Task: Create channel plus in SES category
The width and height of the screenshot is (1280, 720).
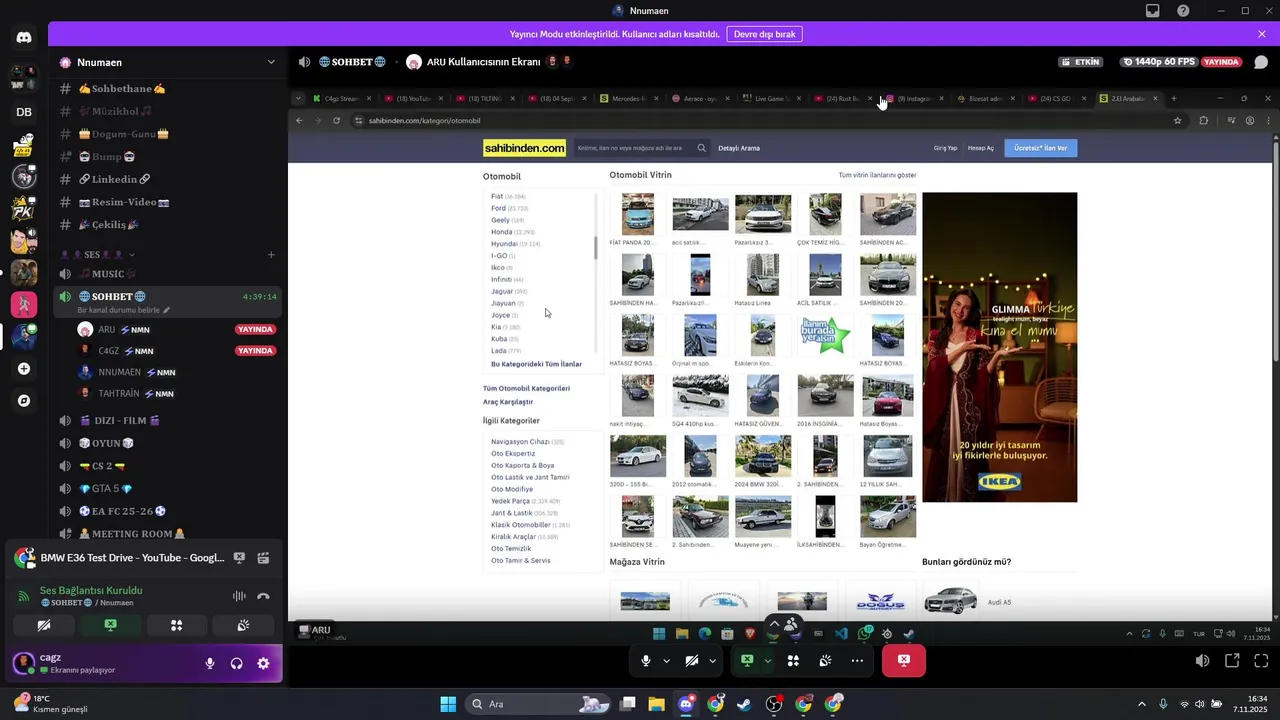Action: click(270, 255)
